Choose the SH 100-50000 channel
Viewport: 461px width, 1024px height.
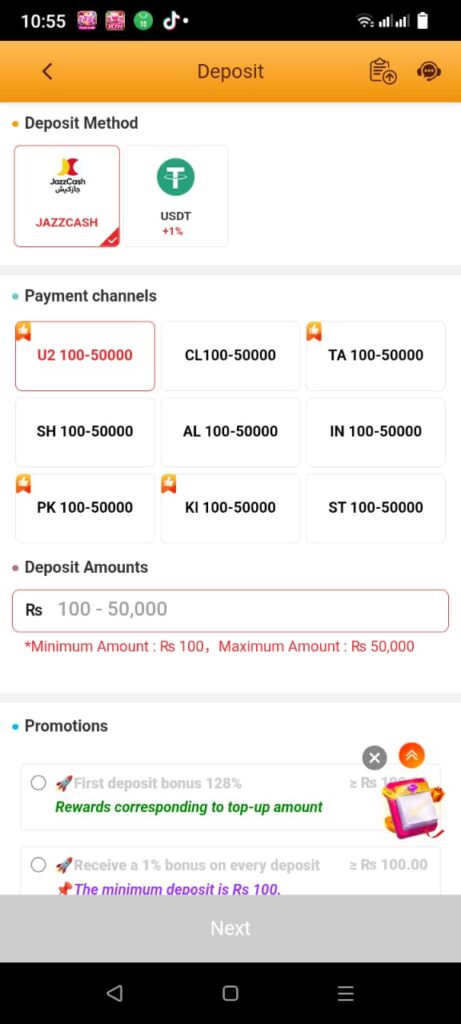pyautogui.click(x=85, y=432)
